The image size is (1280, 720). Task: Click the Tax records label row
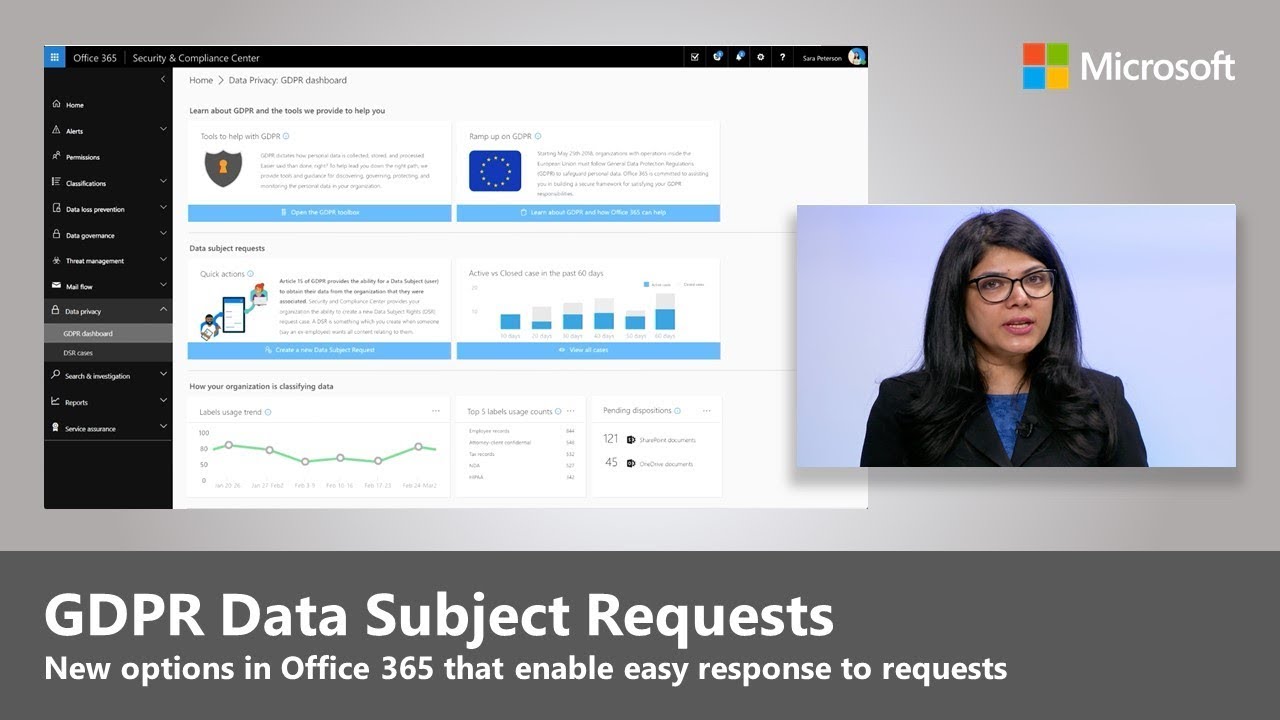521,454
